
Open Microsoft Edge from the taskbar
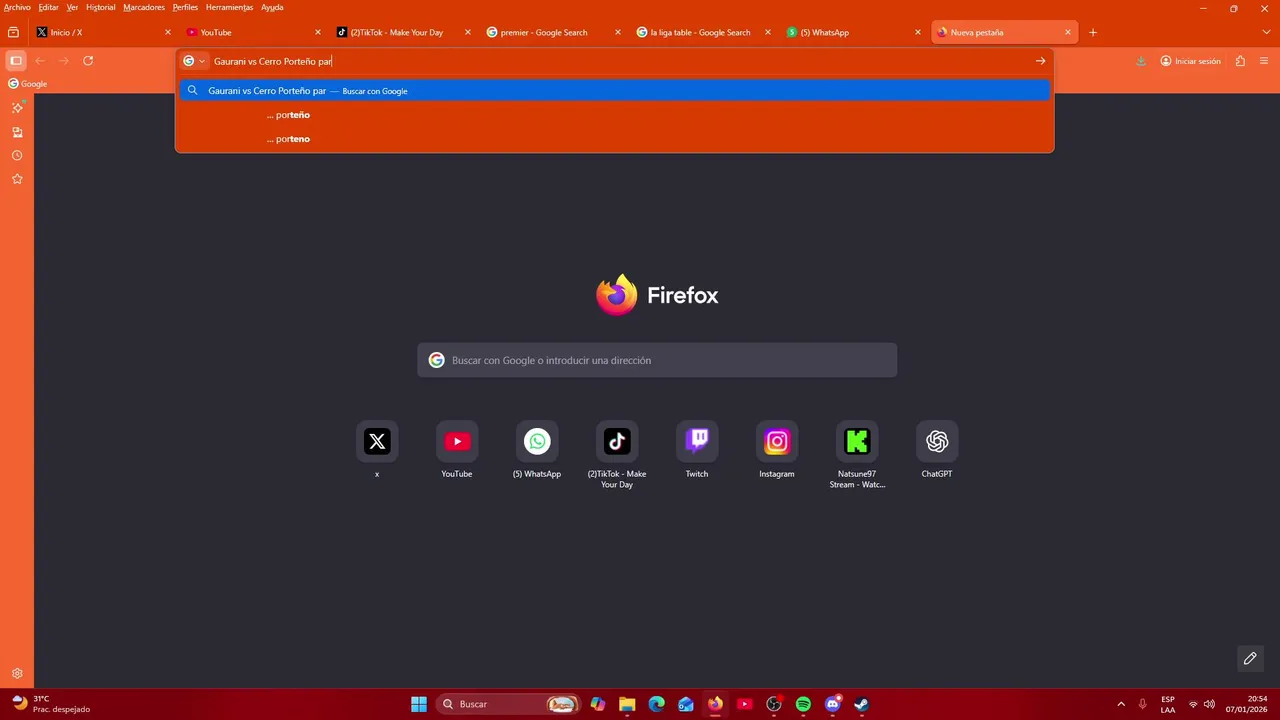[656, 704]
